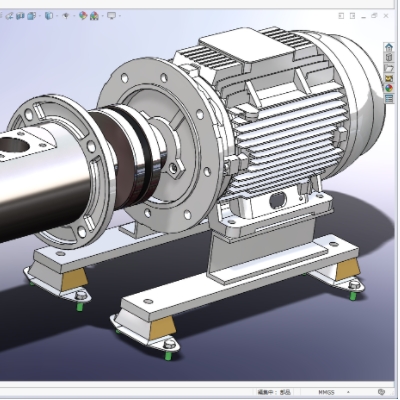Select the Display Style icon
The width and height of the screenshot is (400, 400).
click(49, 16)
